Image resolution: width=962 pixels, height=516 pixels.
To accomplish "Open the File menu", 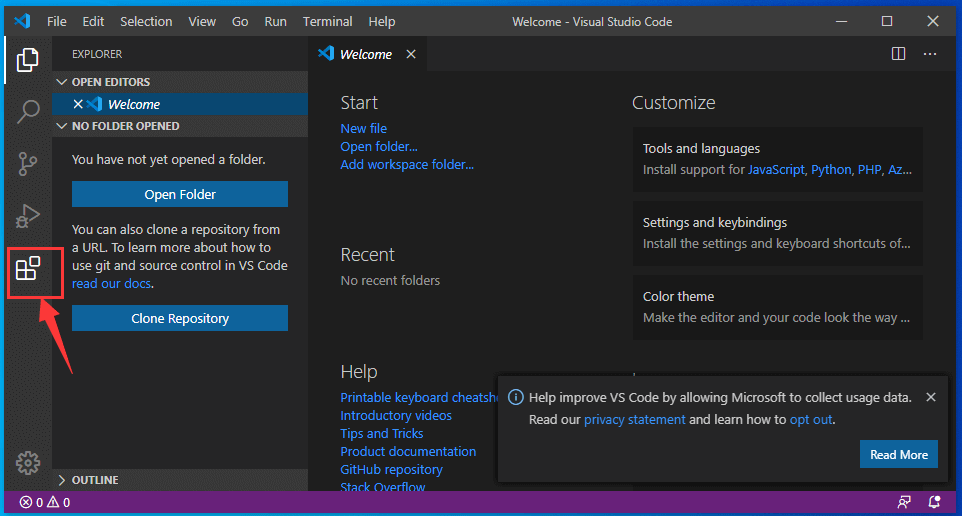I will pos(56,21).
